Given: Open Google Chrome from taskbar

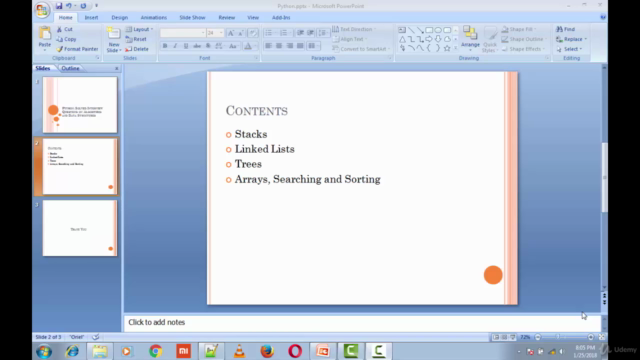Looking at the screenshot, I should click(156, 351).
